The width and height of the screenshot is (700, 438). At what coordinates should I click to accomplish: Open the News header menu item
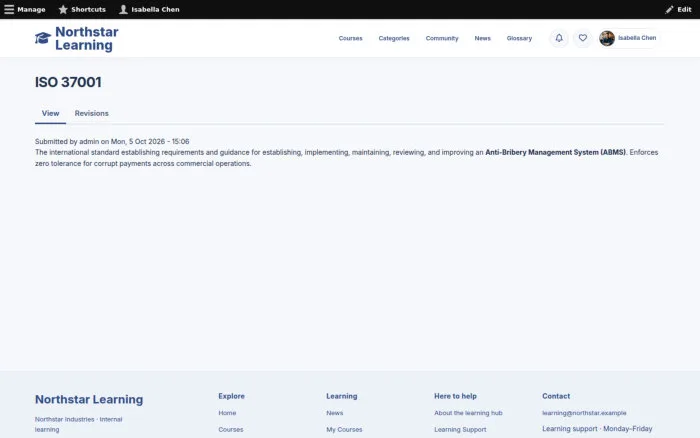pyautogui.click(x=483, y=38)
